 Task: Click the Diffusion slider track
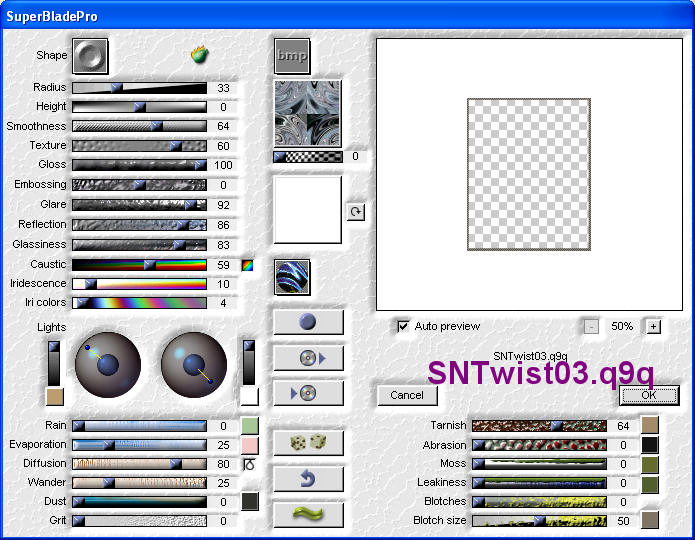[x=139, y=464]
